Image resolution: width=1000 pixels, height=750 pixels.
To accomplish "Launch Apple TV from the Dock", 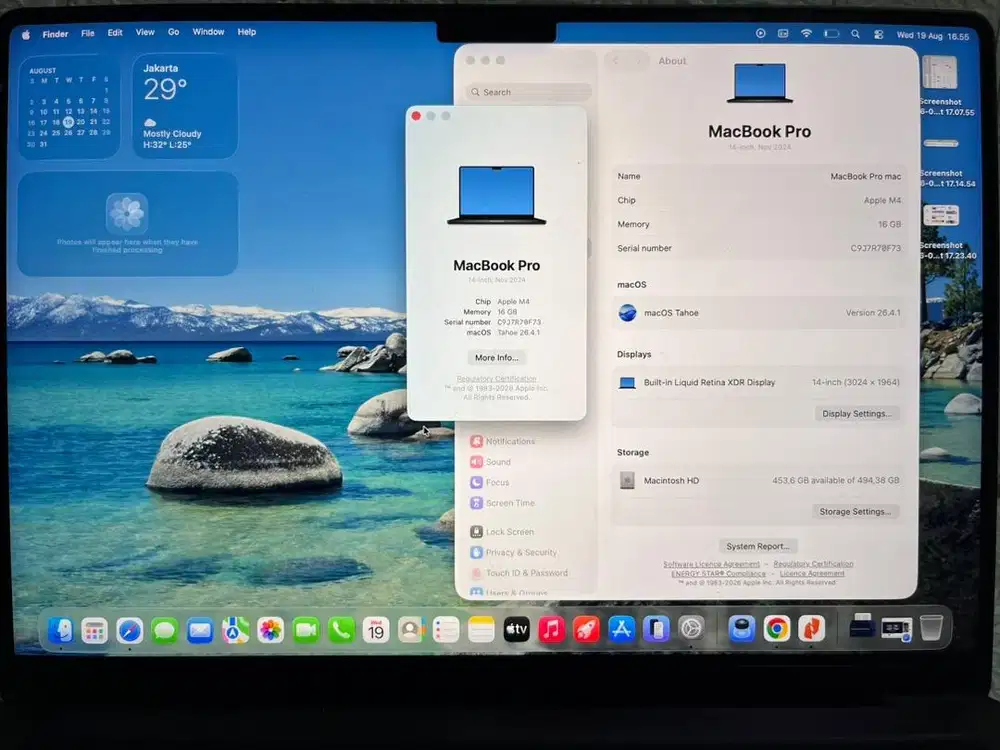I will 517,630.
